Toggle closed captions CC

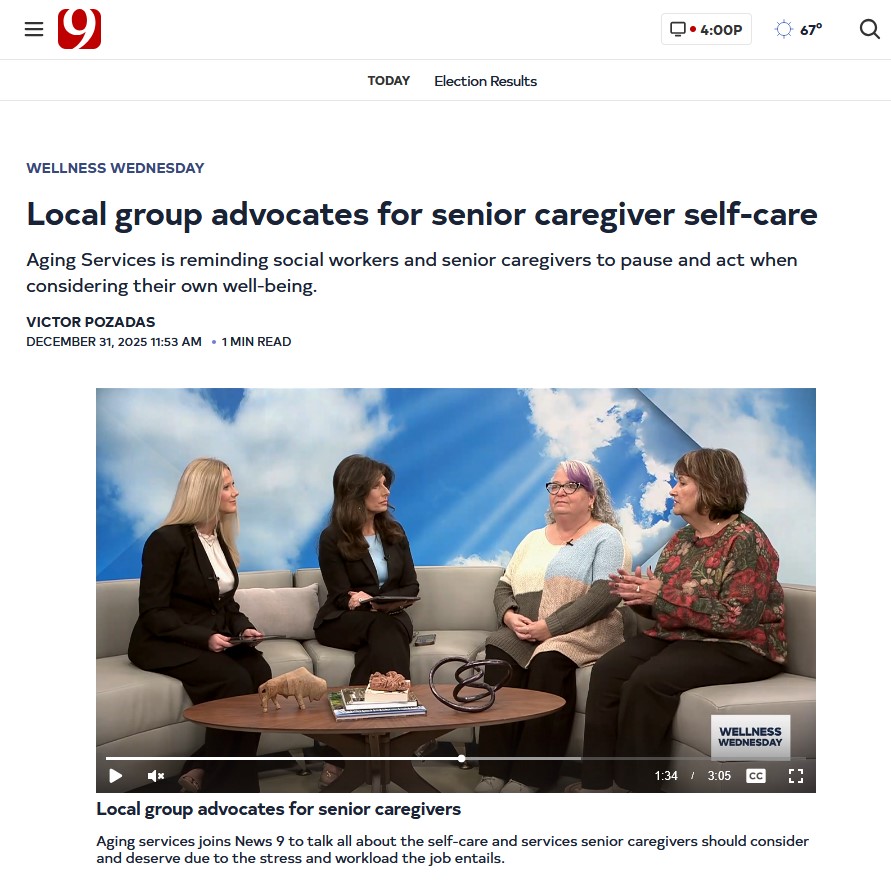click(x=756, y=776)
